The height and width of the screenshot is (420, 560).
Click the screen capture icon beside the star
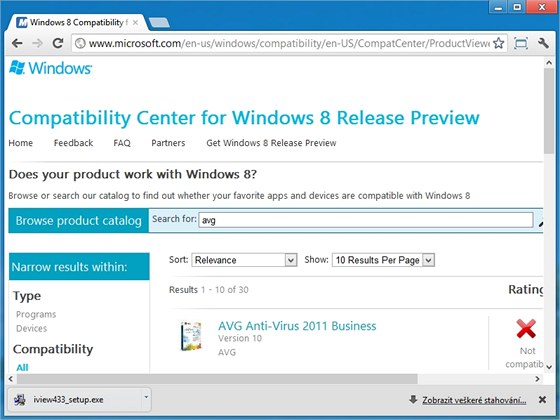(x=521, y=44)
